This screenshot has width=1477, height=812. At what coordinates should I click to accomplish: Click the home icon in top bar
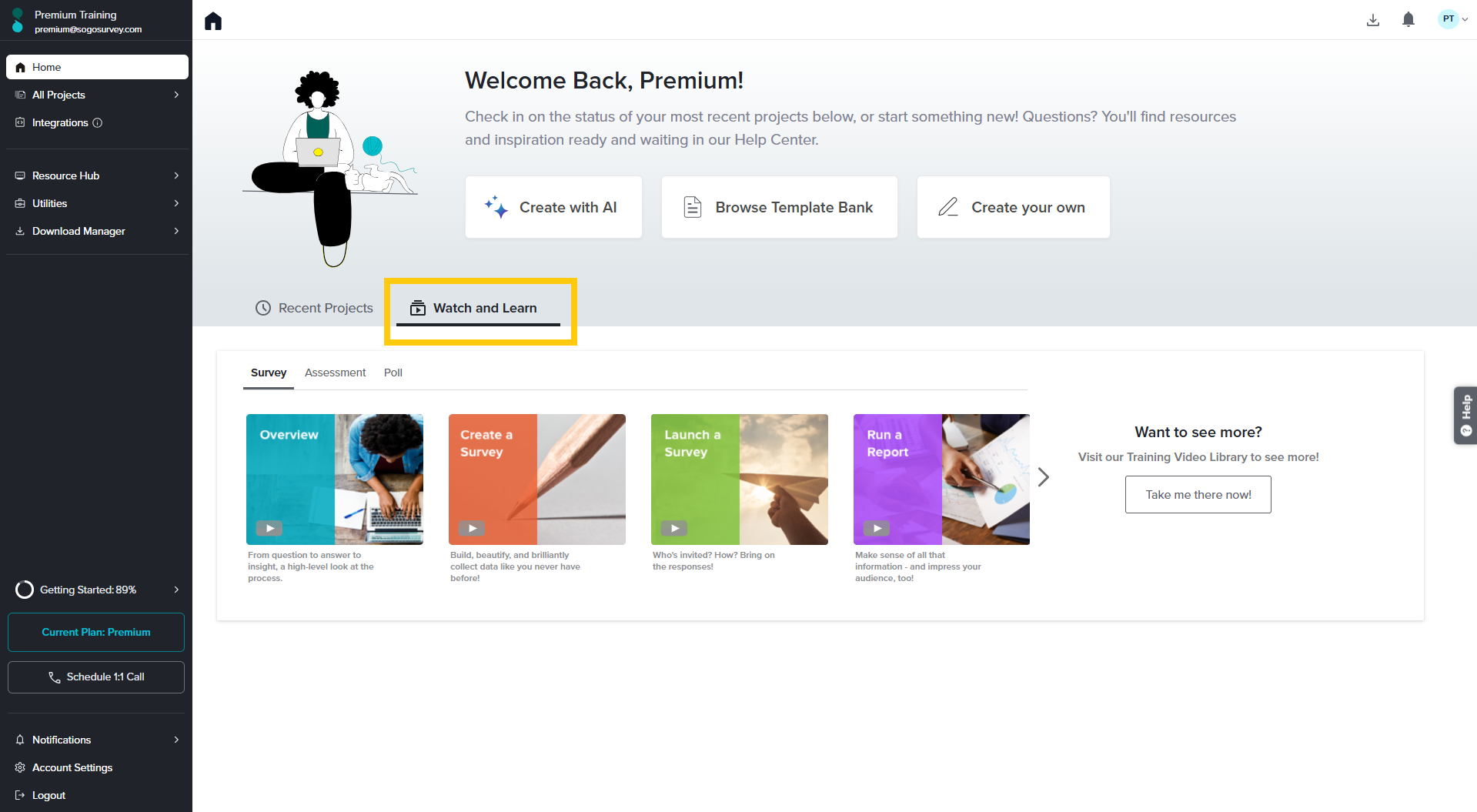(x=213, y=21)
